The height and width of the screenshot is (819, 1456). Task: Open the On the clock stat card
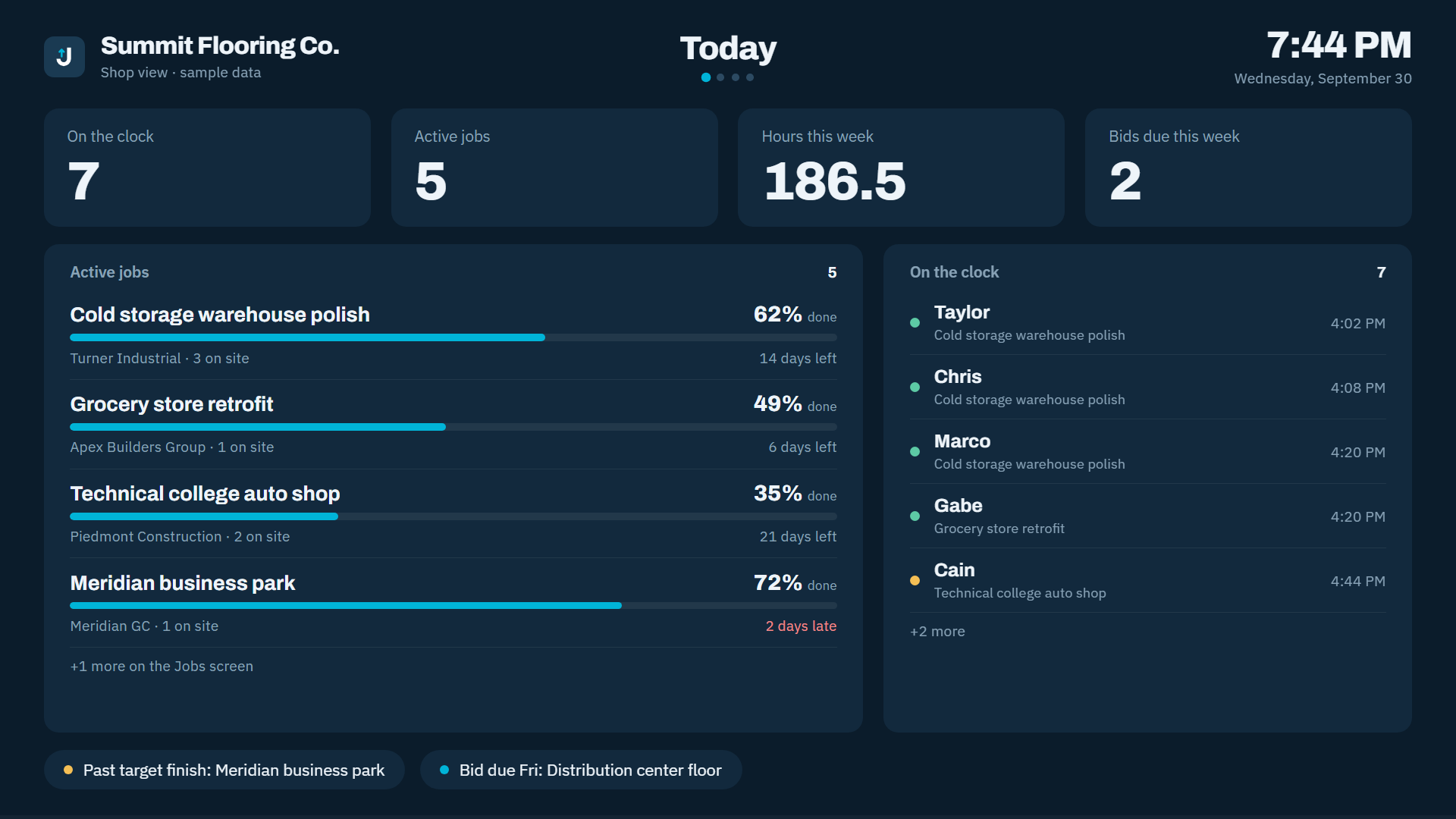point(207,168)
